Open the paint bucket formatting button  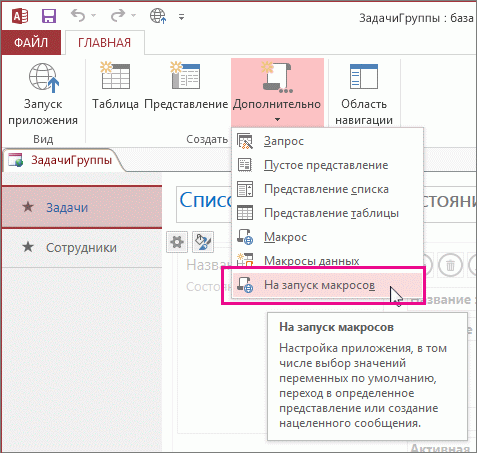[203, 242]
